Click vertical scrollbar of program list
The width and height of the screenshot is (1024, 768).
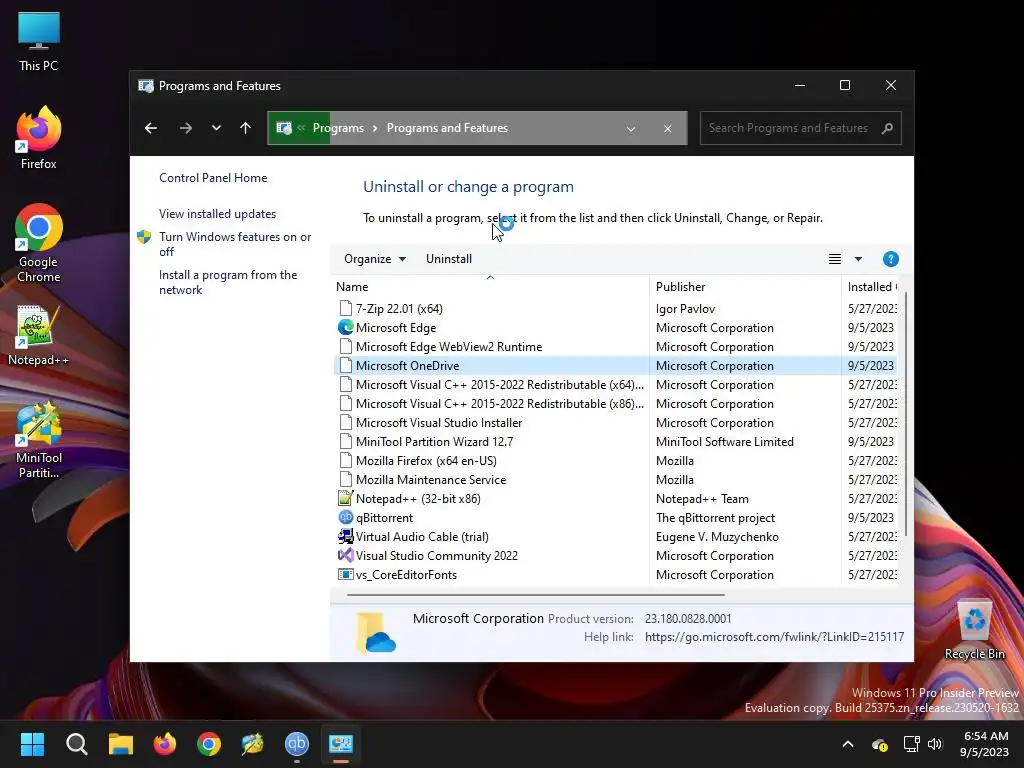tap(905, 415)
